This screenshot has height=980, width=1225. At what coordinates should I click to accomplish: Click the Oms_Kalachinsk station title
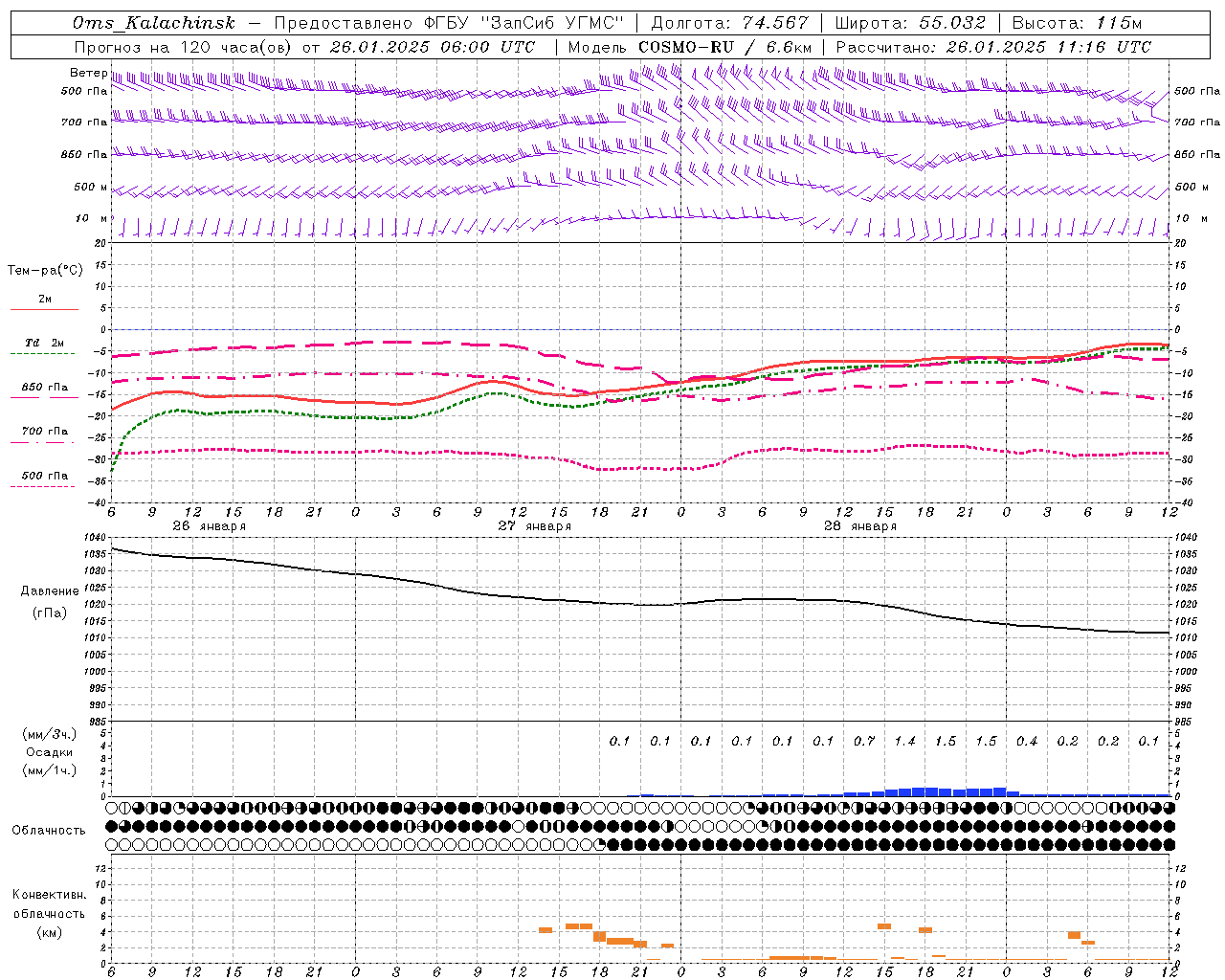tap(154, 23)
